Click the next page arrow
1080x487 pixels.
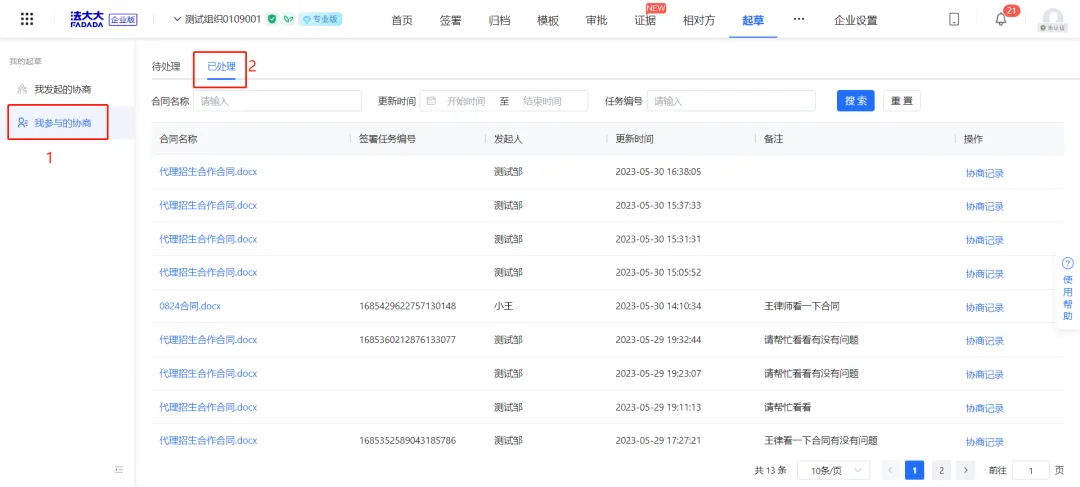(x=965, y=470)
